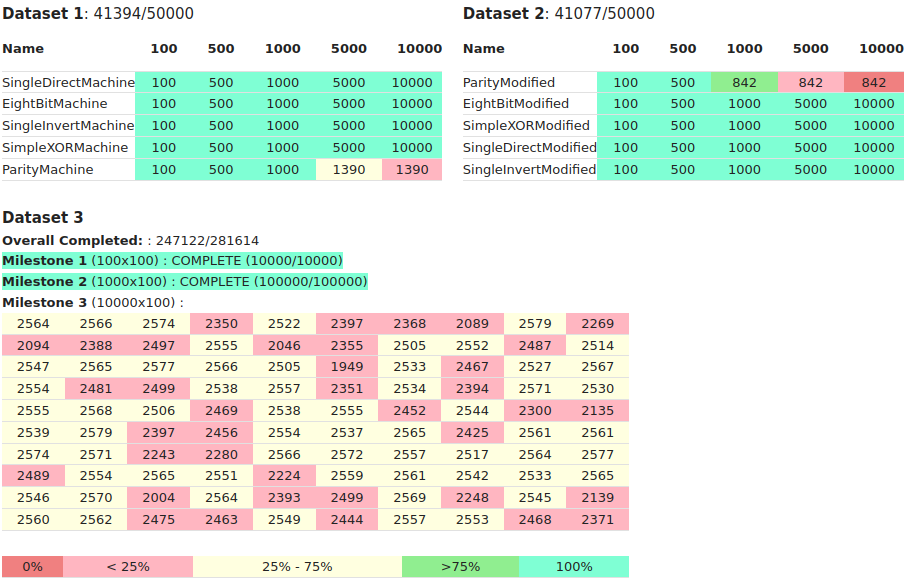
Task: Click the Milestone 1 complete status line
Action: [172, 261]
